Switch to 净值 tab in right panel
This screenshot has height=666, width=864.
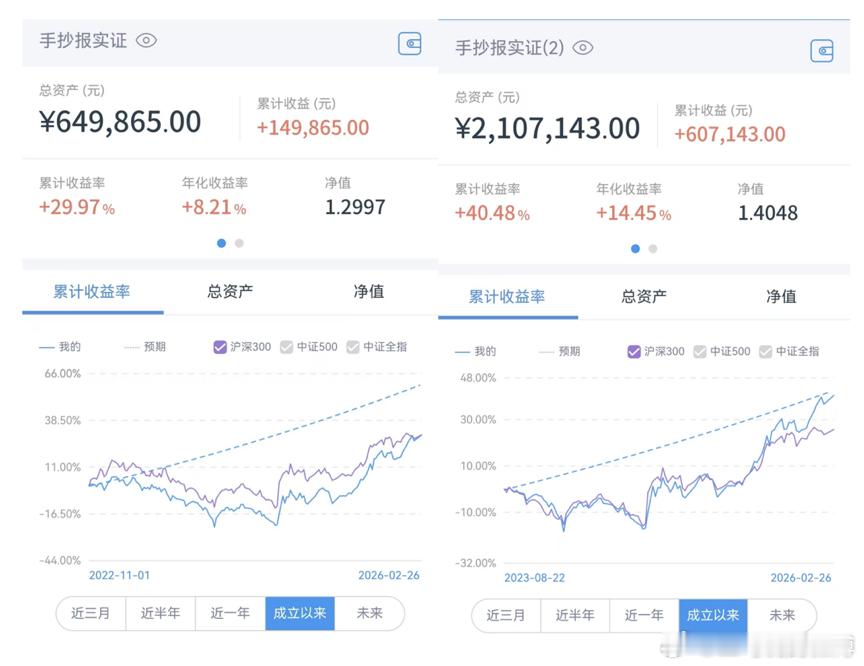point(781,297)
